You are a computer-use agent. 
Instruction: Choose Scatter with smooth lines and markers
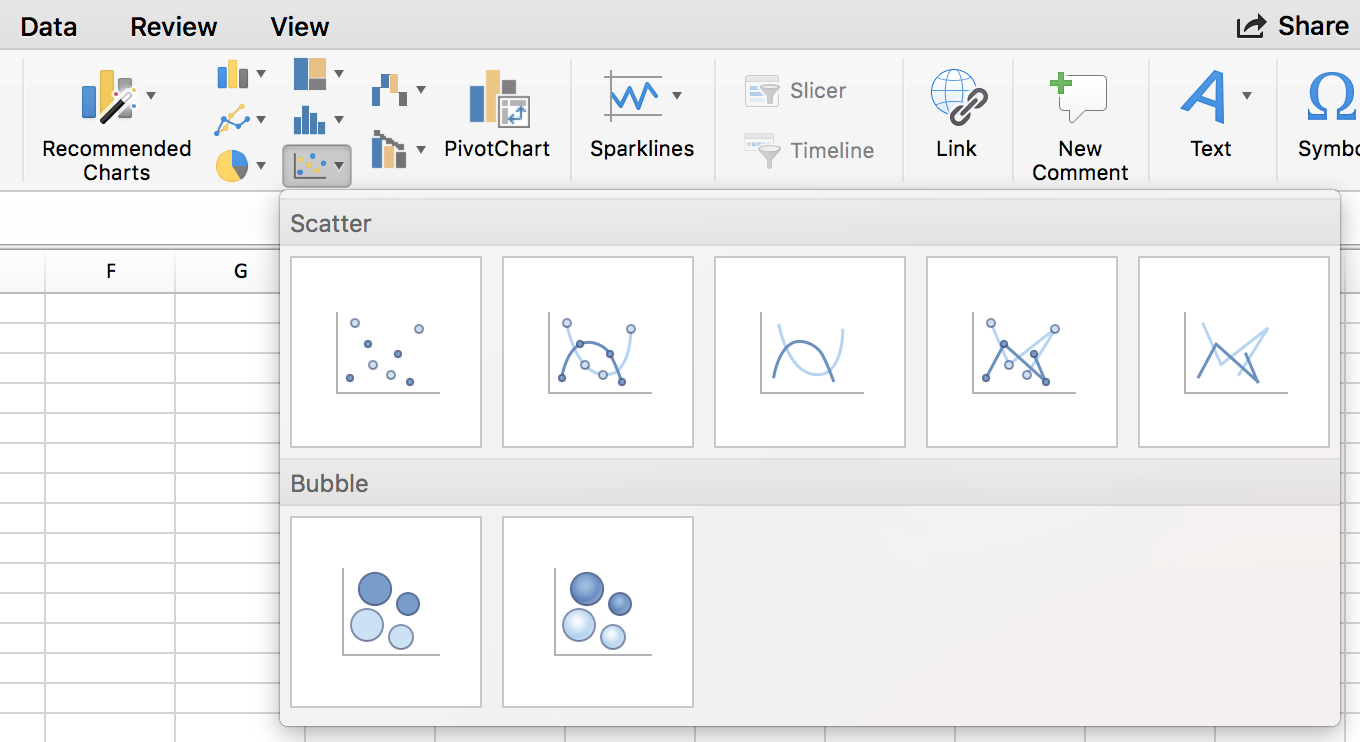pyautogui.click(x=598, y=352)
